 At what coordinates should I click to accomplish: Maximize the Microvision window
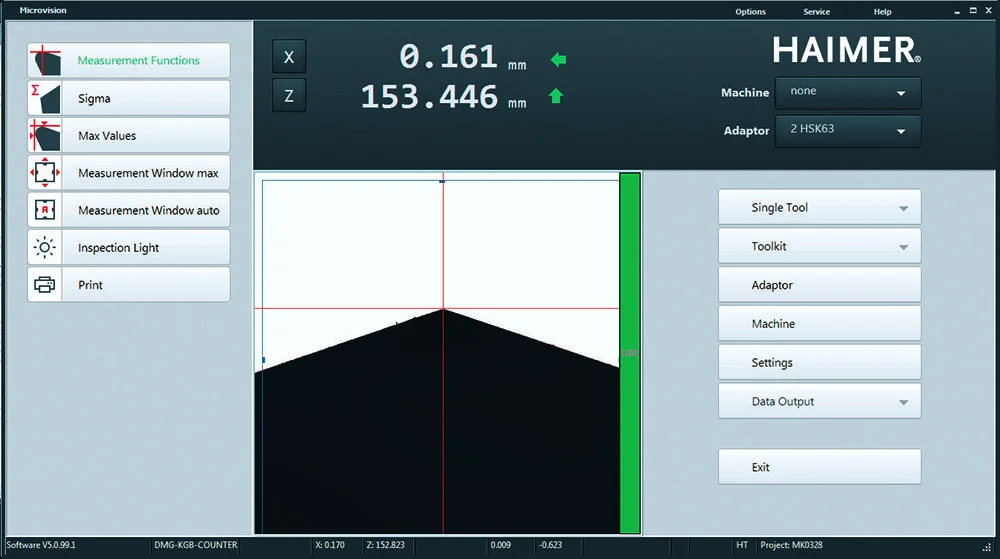pos(973,11)
